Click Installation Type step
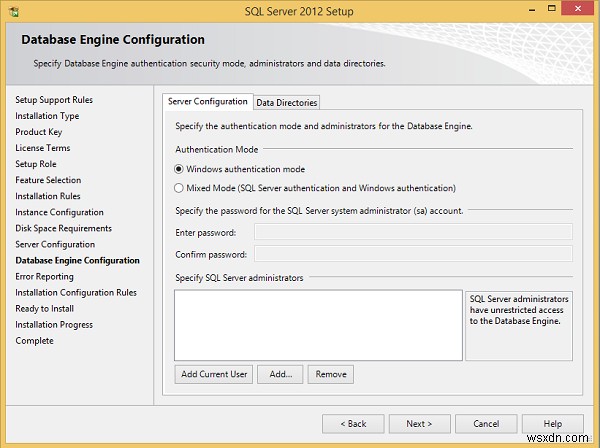The height and width of the screenshot is (448, 600). click(47, 116)
